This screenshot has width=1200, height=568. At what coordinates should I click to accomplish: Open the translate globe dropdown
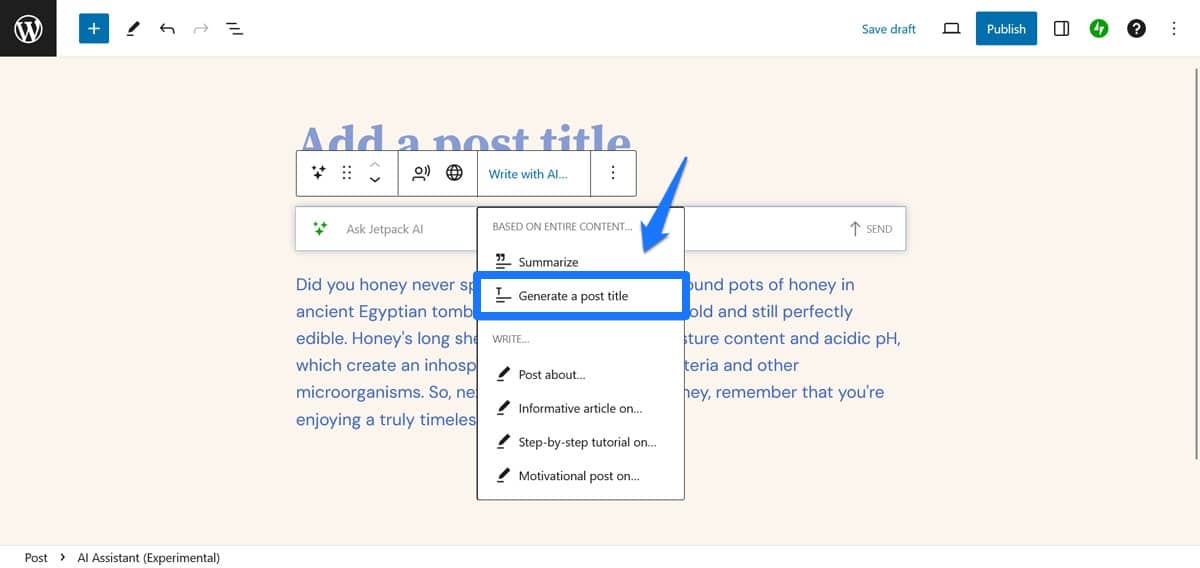tap(454, 173)
